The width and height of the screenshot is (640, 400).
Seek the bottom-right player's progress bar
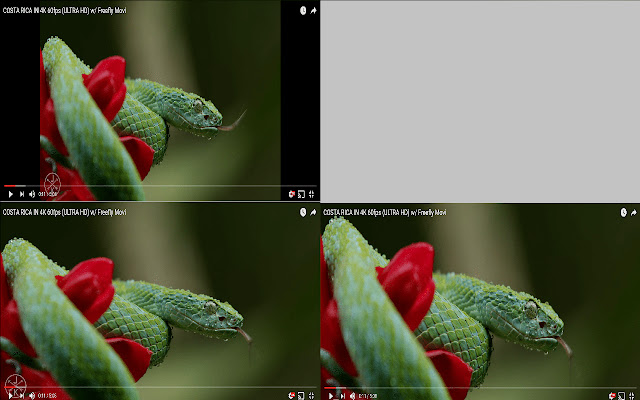pos(480,387)
